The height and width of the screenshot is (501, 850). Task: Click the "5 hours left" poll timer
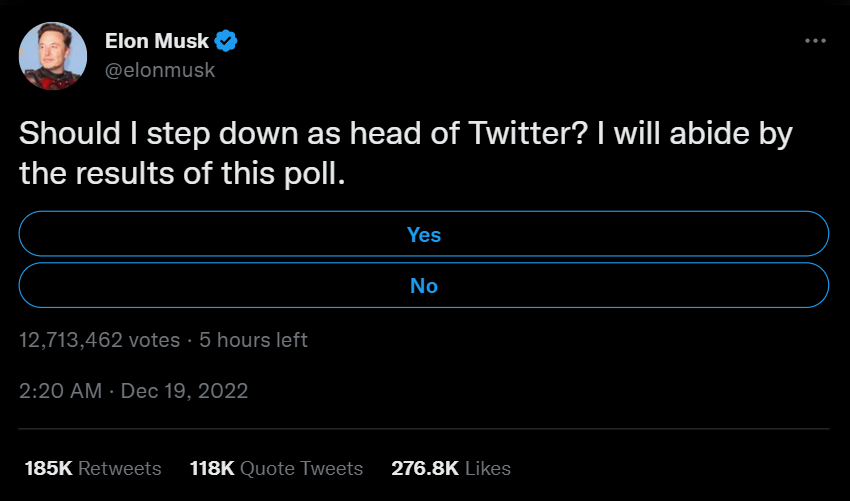pyautogui.click(x=253, y=340)
